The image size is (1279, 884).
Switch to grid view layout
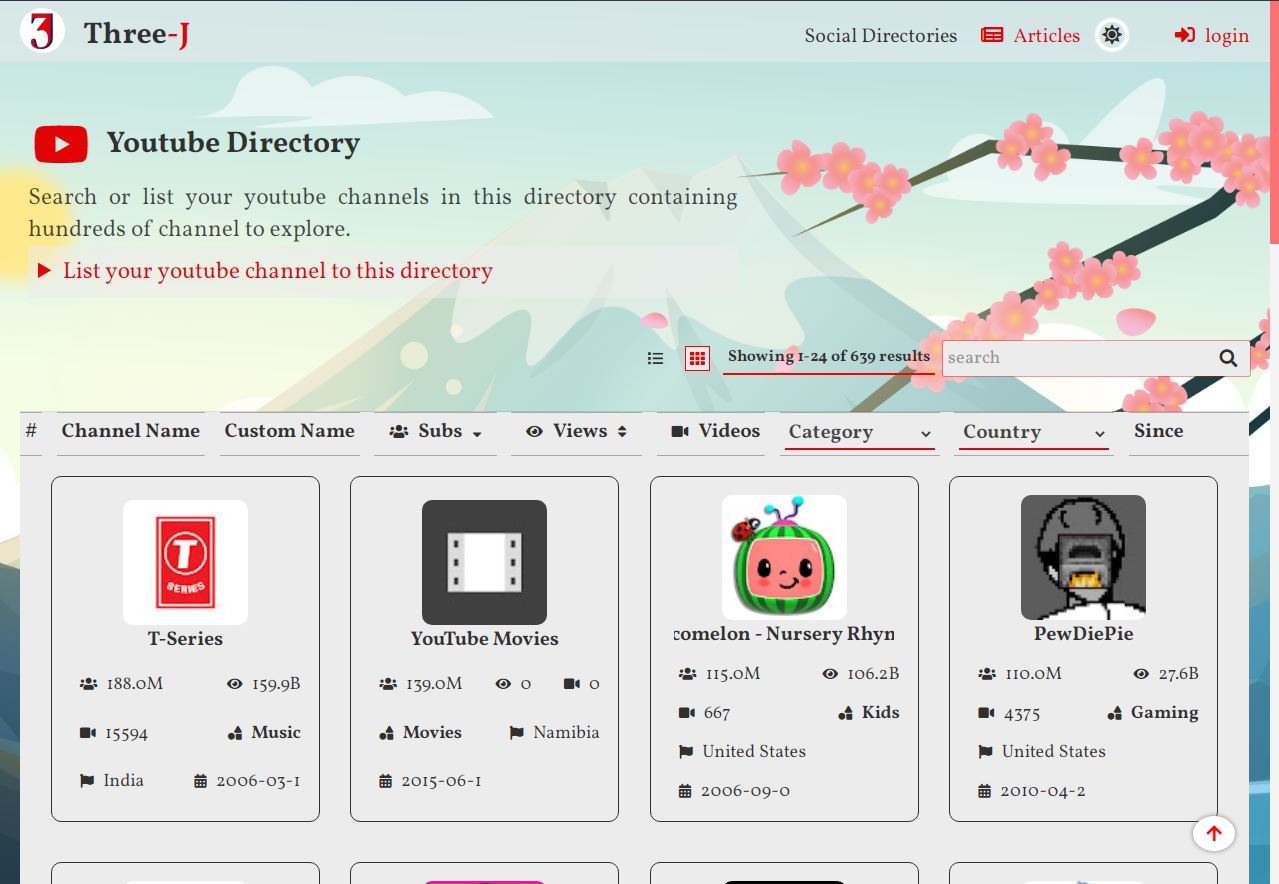697,358
